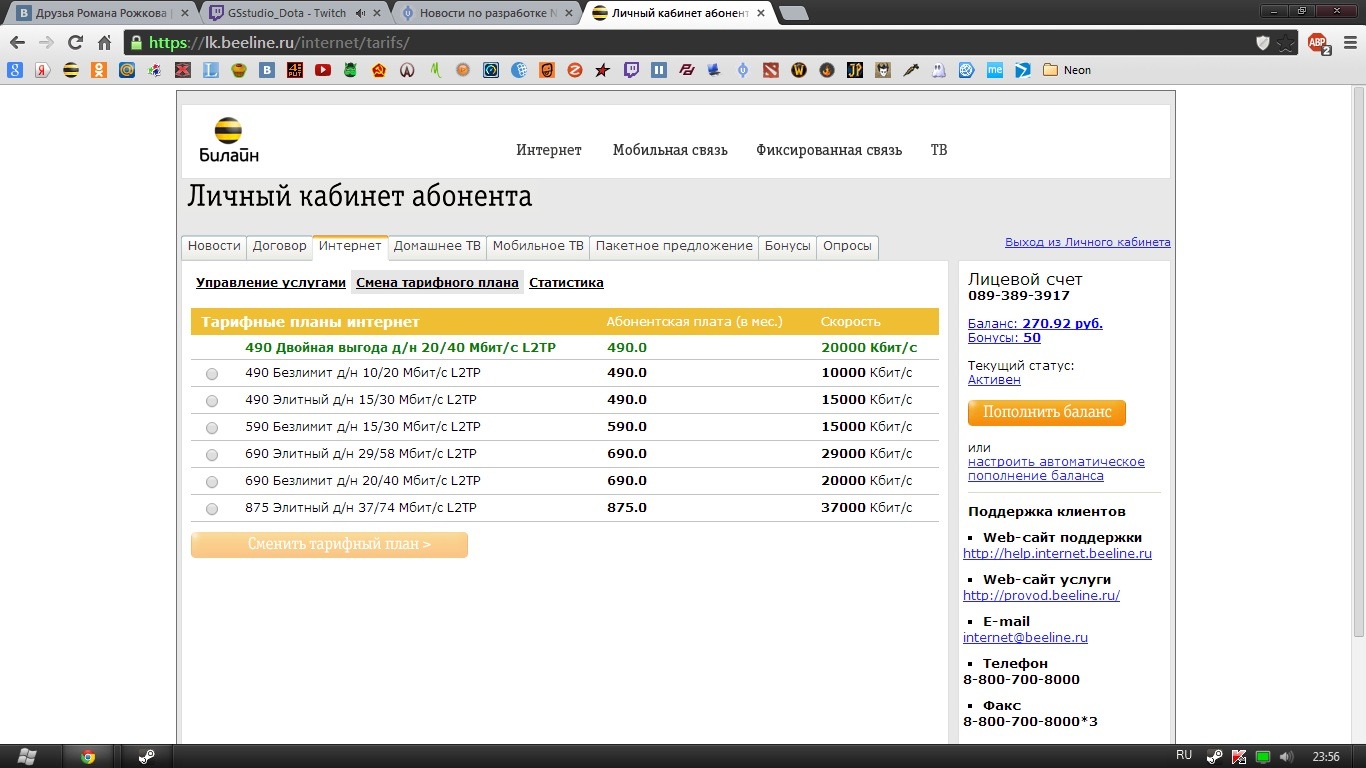Open the автоматическое пополнение баланса link
The image size is (1366, 768).
pos(1056,469)
